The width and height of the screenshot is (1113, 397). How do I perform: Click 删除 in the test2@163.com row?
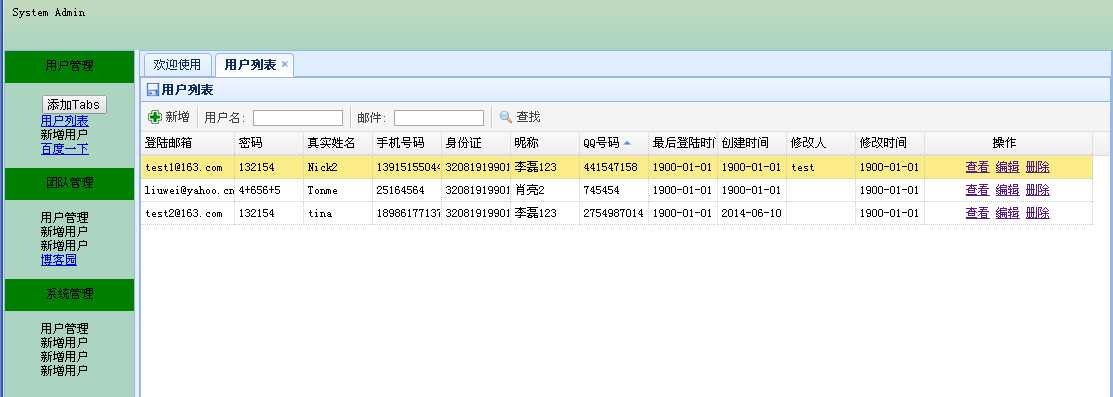point(1038,213)
